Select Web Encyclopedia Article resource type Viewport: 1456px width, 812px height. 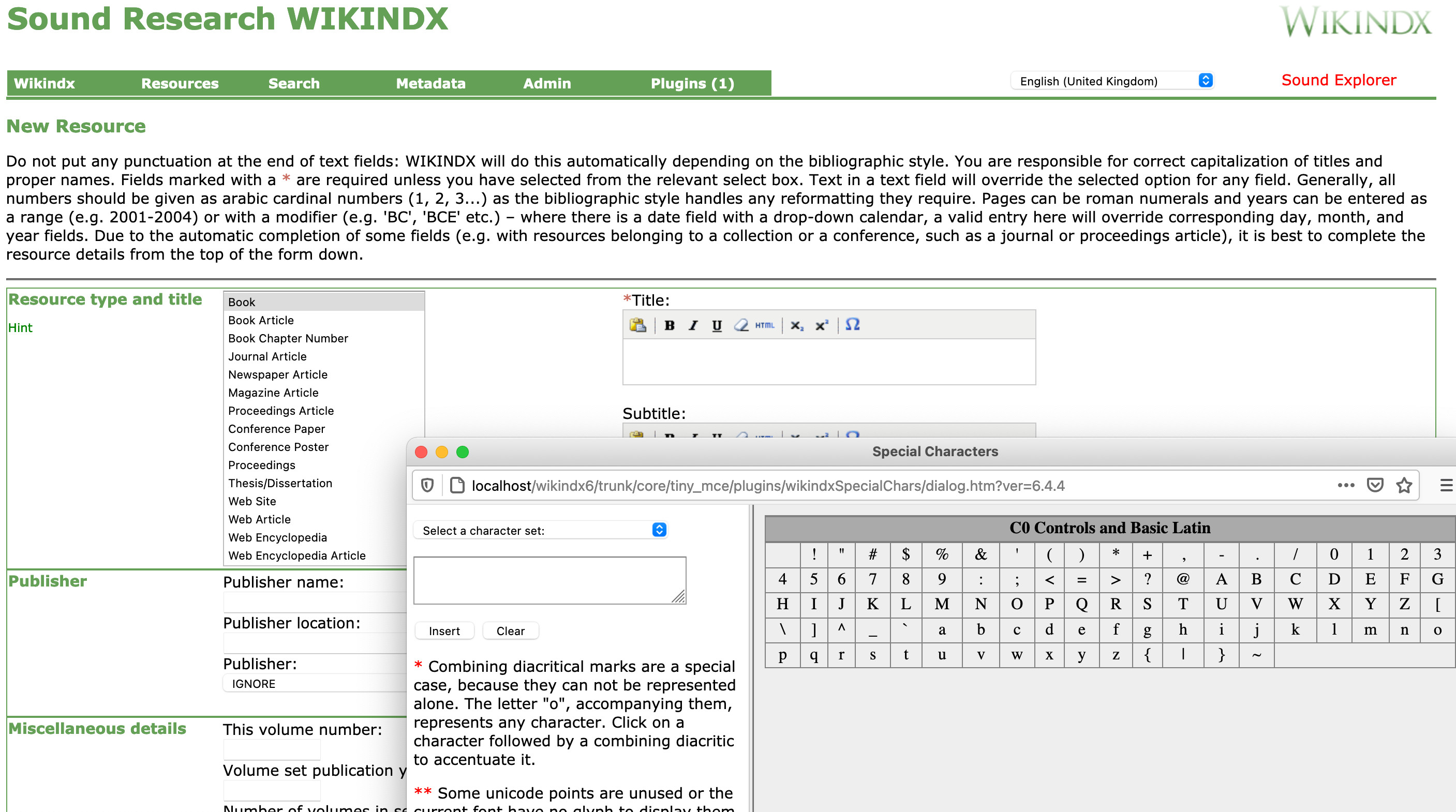tap(317, 555)
